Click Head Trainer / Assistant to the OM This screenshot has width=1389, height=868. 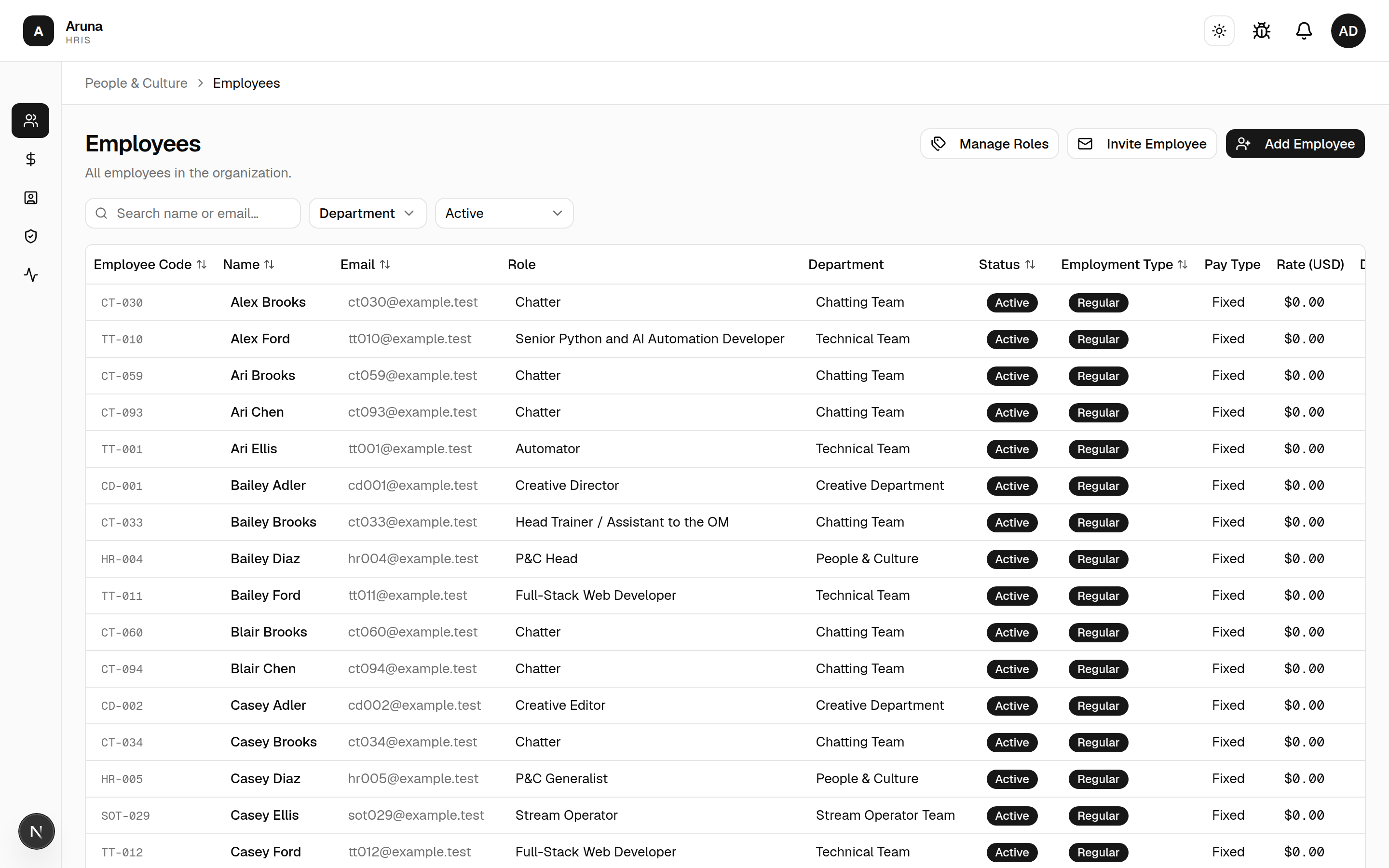coord(622,522)
